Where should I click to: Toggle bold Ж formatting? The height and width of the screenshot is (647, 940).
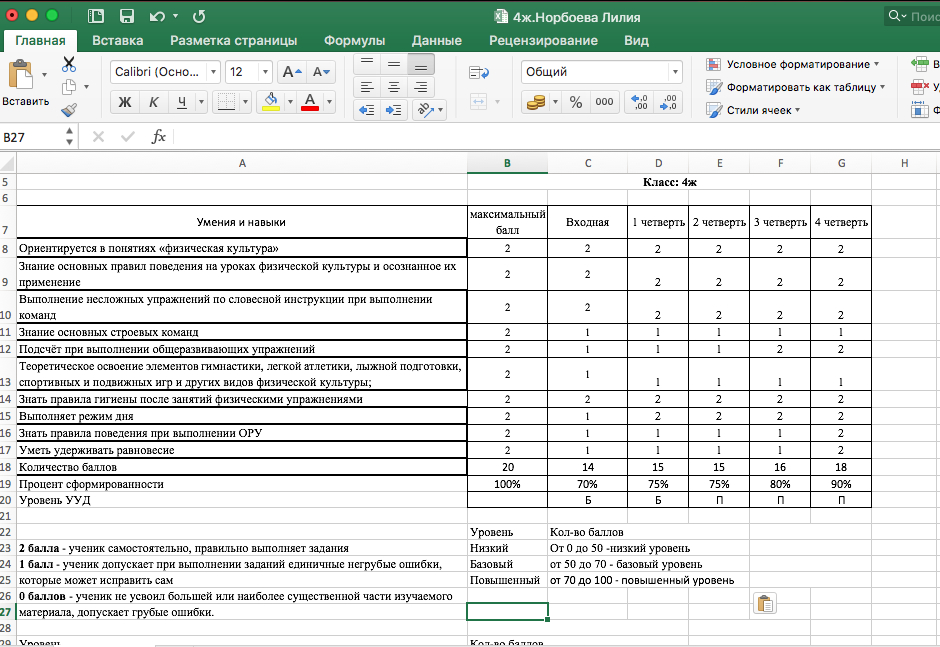(x=125, y=103)
